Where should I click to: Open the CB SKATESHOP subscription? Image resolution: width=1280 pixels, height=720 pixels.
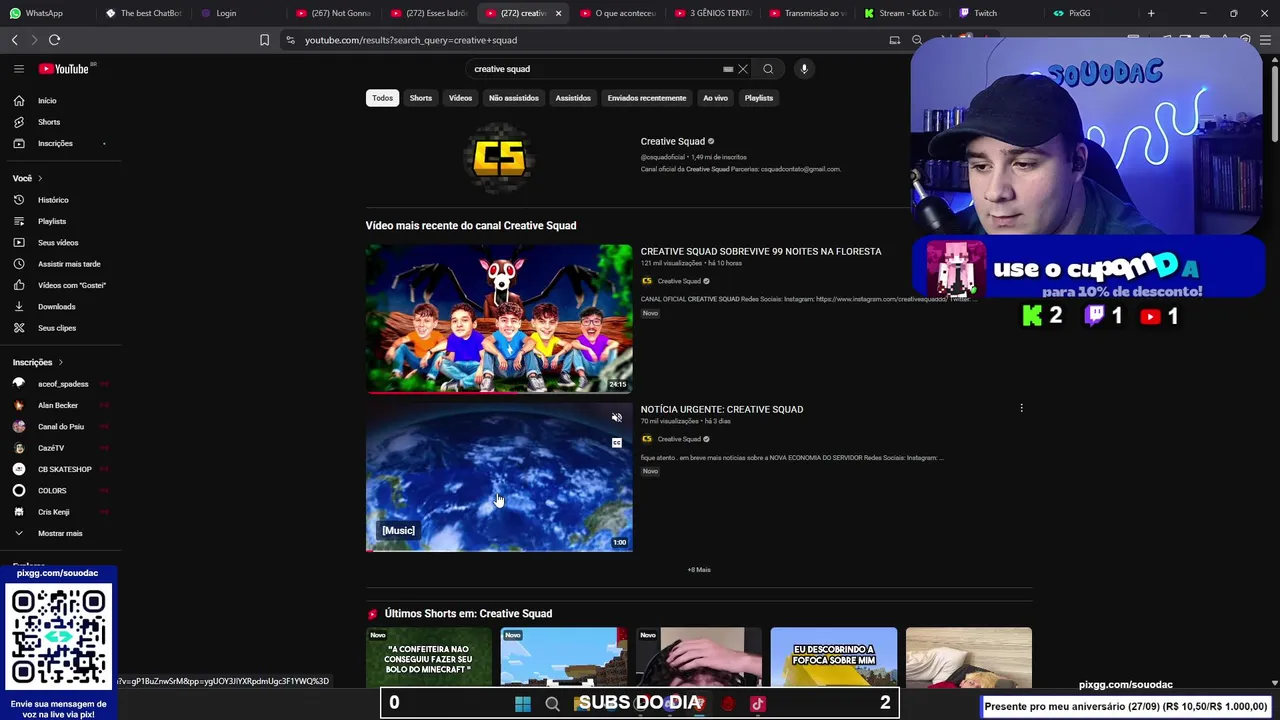point(65,469)
